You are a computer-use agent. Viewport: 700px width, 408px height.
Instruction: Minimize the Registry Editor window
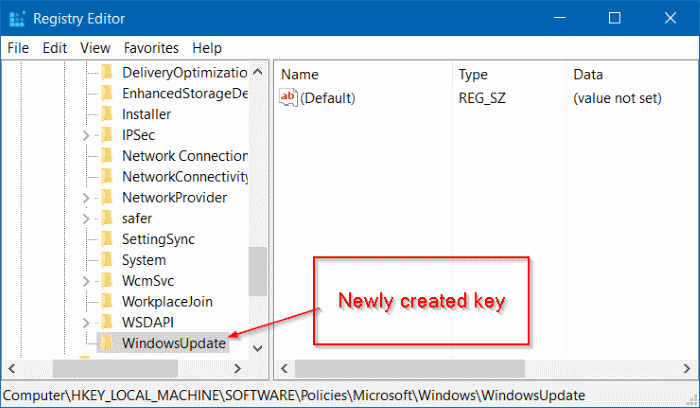click(559, 18)
